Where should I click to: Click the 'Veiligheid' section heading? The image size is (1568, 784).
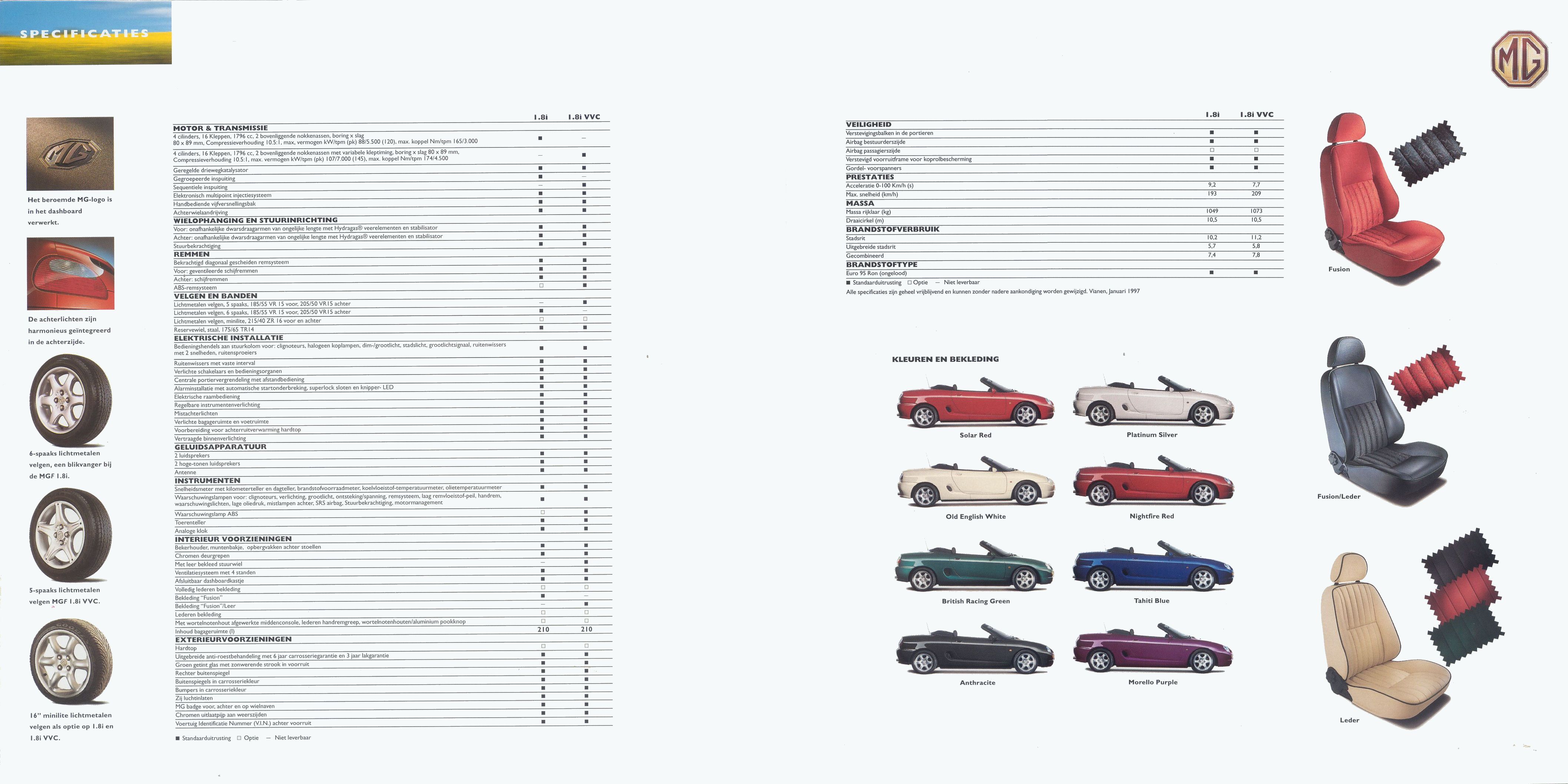[x=868, y=124]
